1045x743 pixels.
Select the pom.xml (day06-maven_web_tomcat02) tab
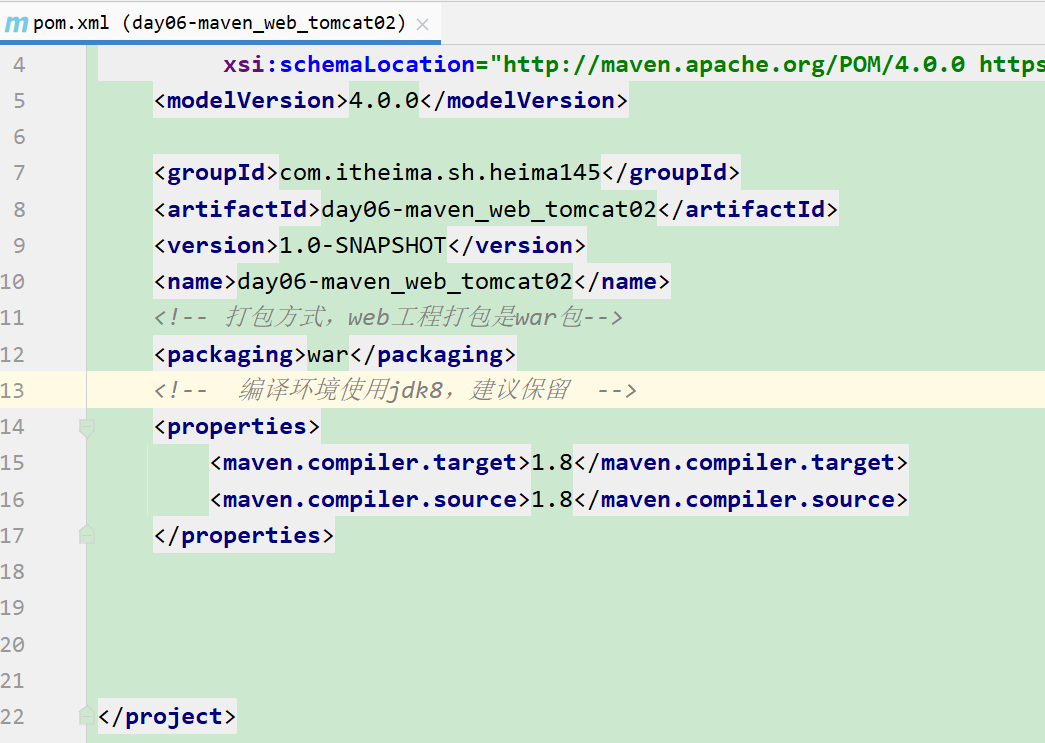(x=219, y=23)
